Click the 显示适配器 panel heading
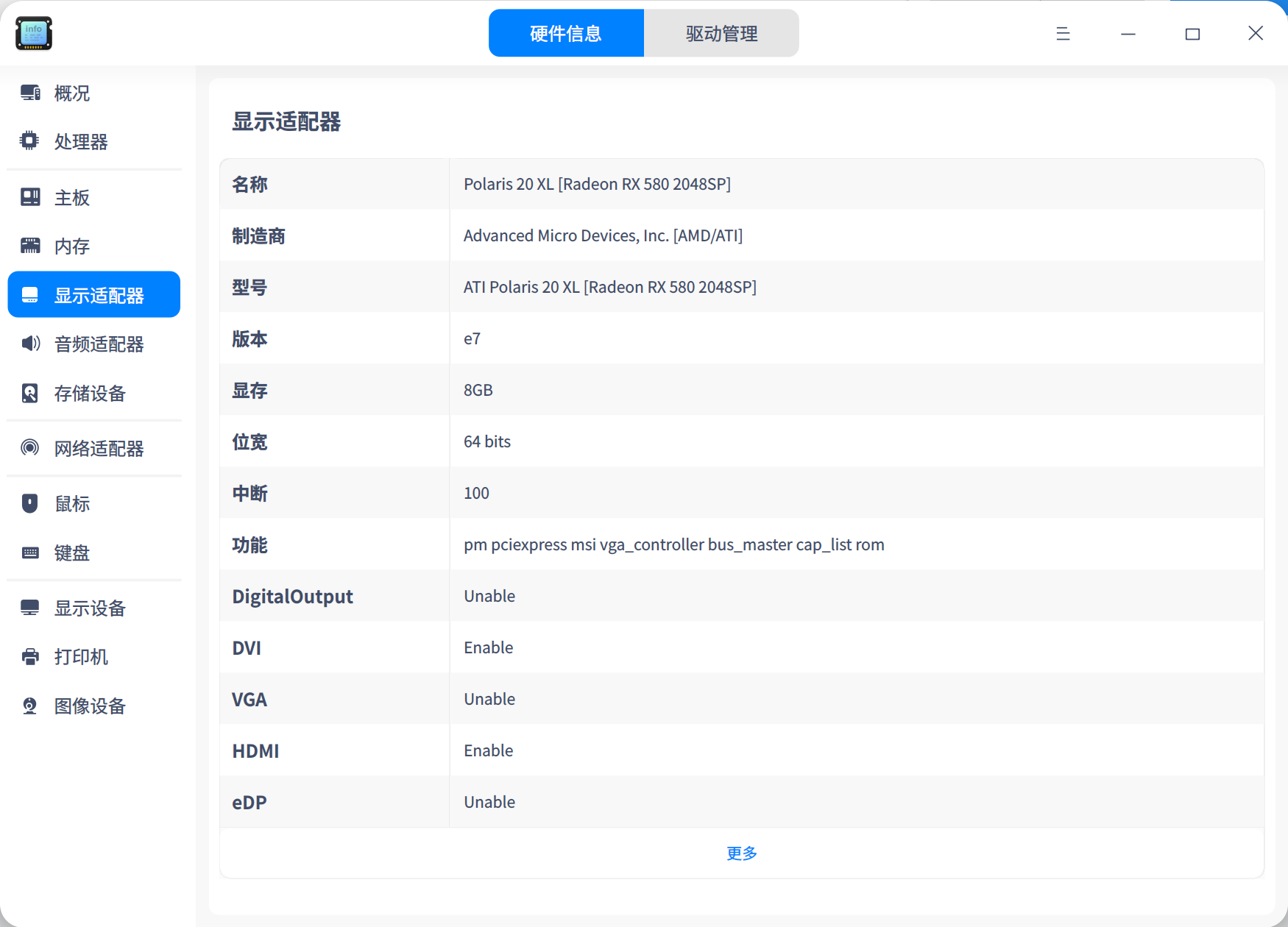The width and height of the screenshot is (1288, 927). click(287, 121)
